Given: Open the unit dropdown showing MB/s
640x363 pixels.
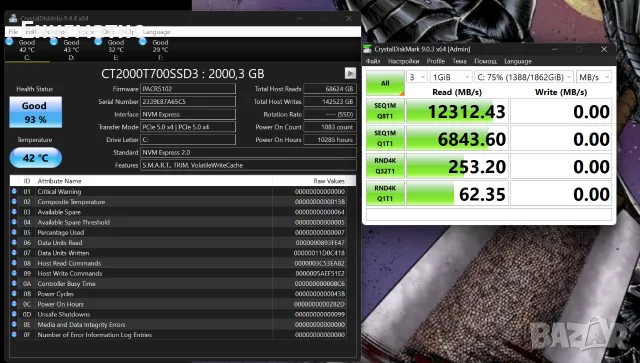Looking at the screenshot, I should pos(593,77).
